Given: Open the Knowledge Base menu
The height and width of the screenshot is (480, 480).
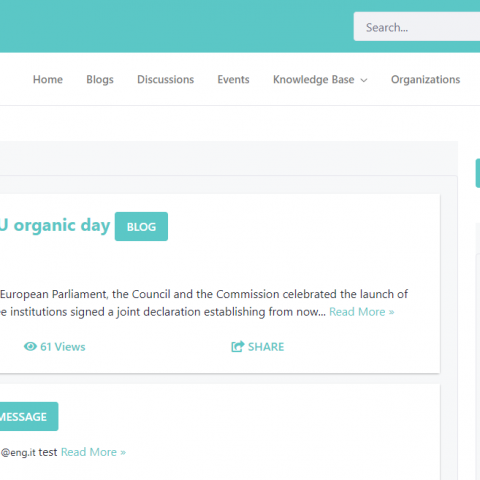Looking at the screenshot, I should coord(320,80).
